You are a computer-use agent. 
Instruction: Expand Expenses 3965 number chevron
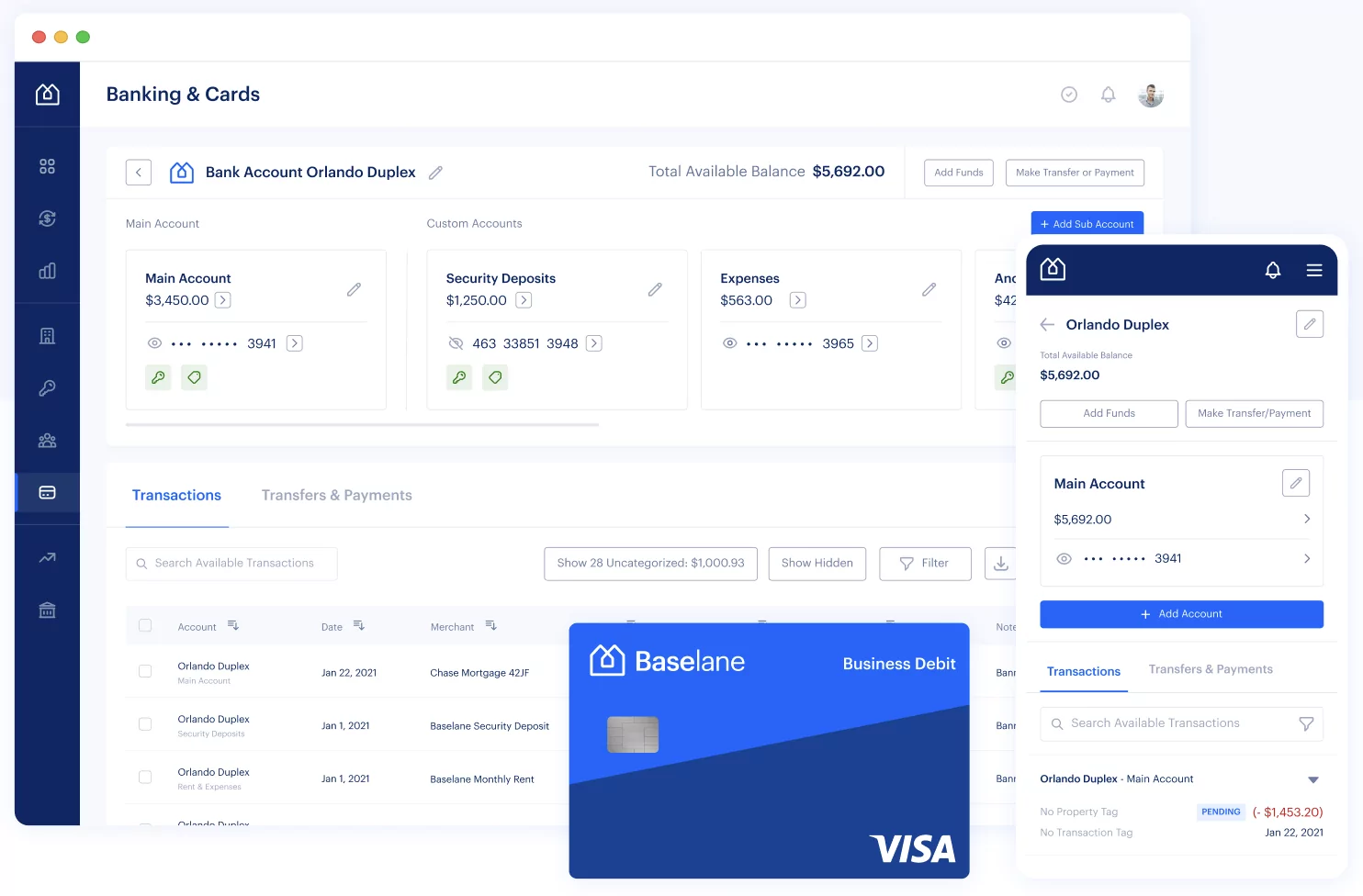coord(870,343)
